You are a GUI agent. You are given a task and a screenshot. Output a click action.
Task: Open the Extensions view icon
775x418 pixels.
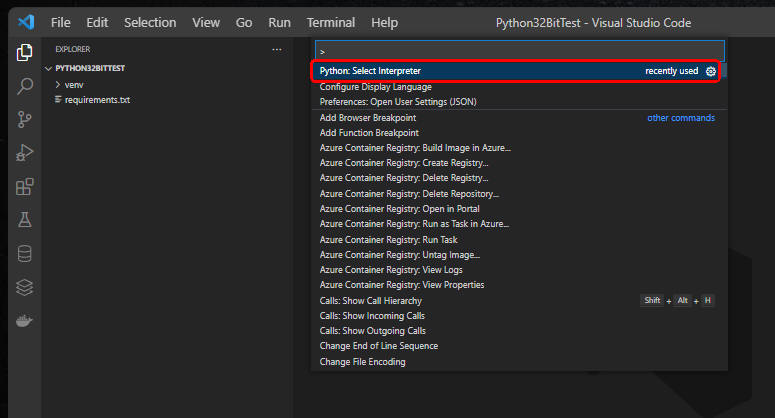[x=24, y=187]
